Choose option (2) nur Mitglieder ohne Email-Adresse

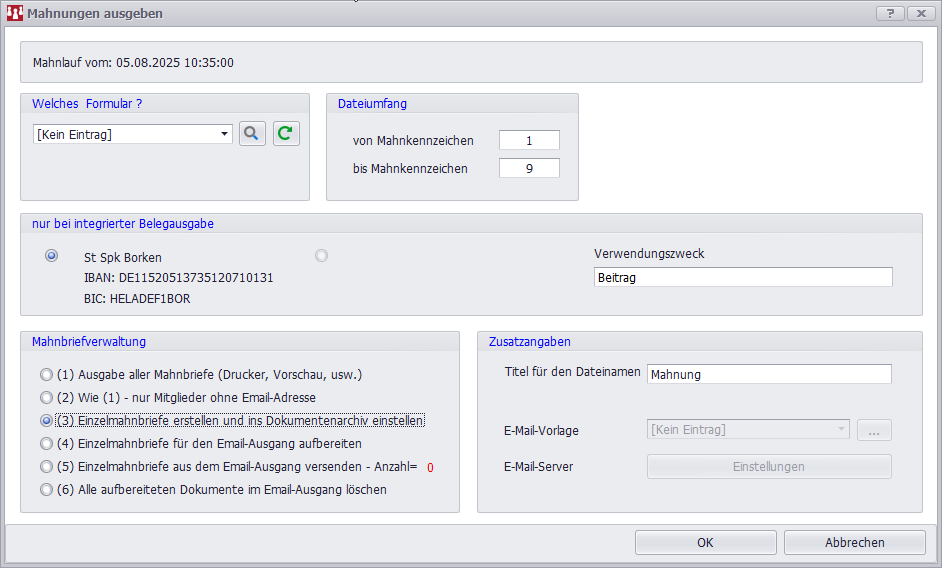[46, 398]
